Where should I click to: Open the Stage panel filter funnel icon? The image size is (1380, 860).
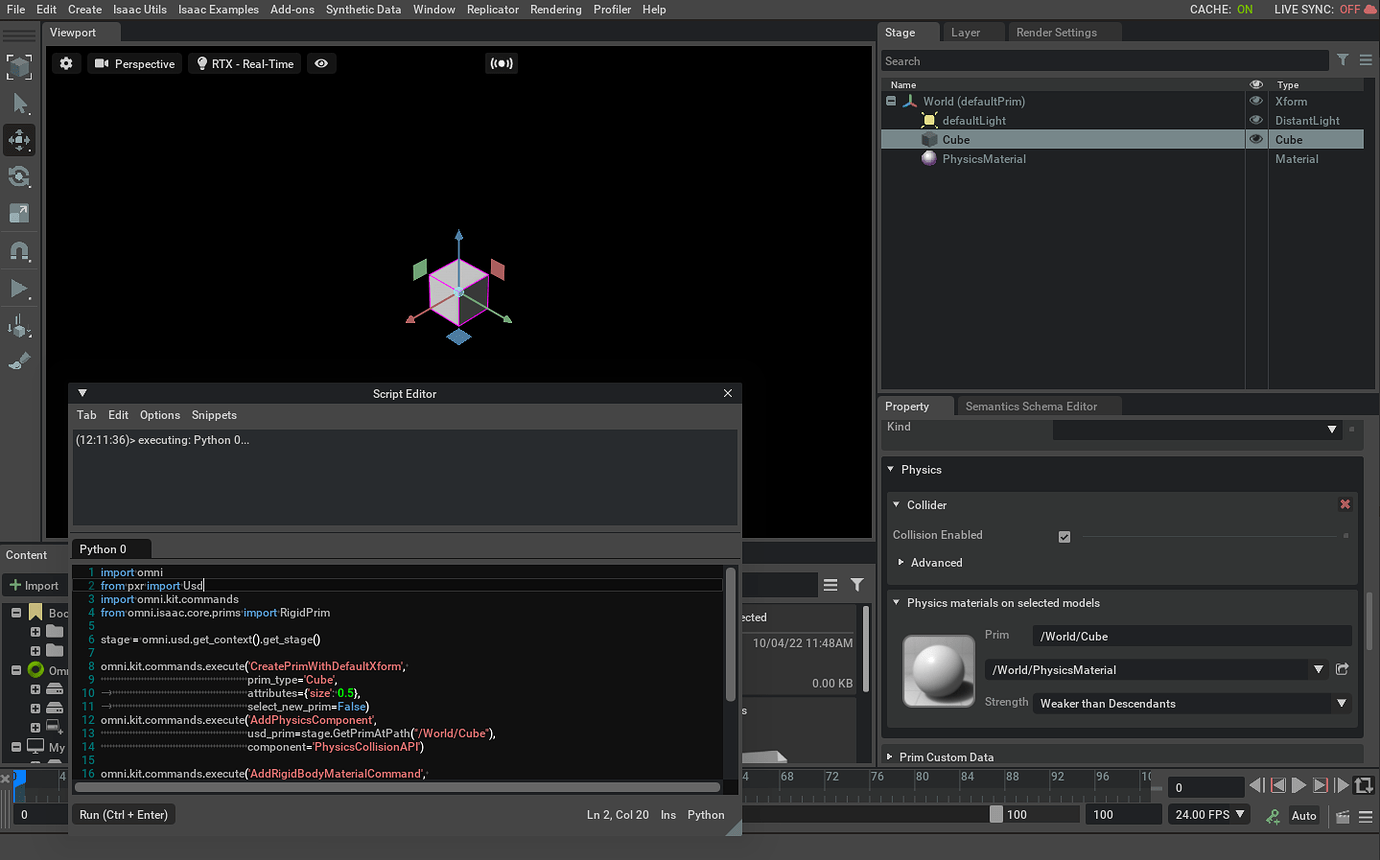1343,60
